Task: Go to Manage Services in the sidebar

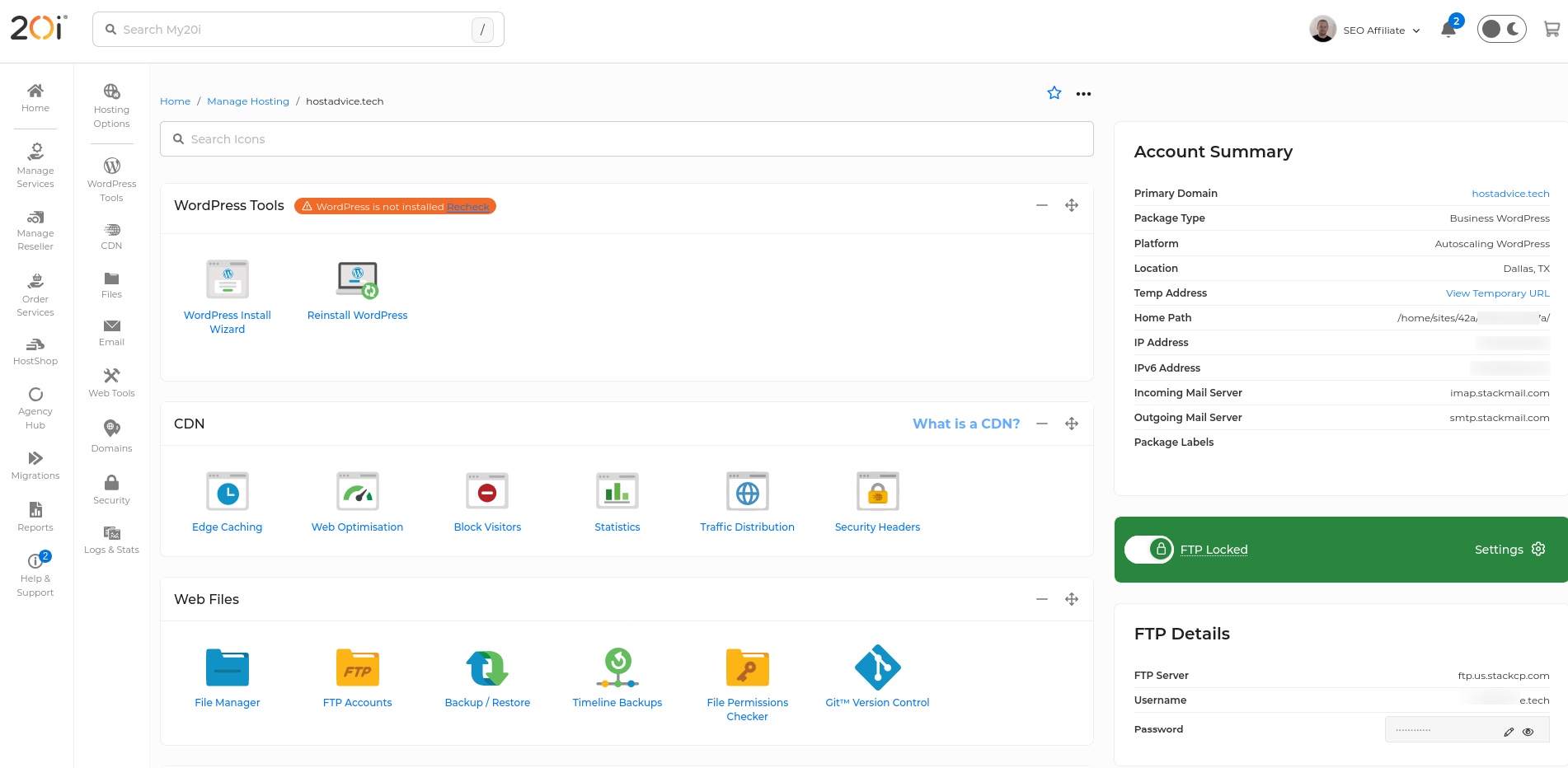Action: click(x=35, y=165)
